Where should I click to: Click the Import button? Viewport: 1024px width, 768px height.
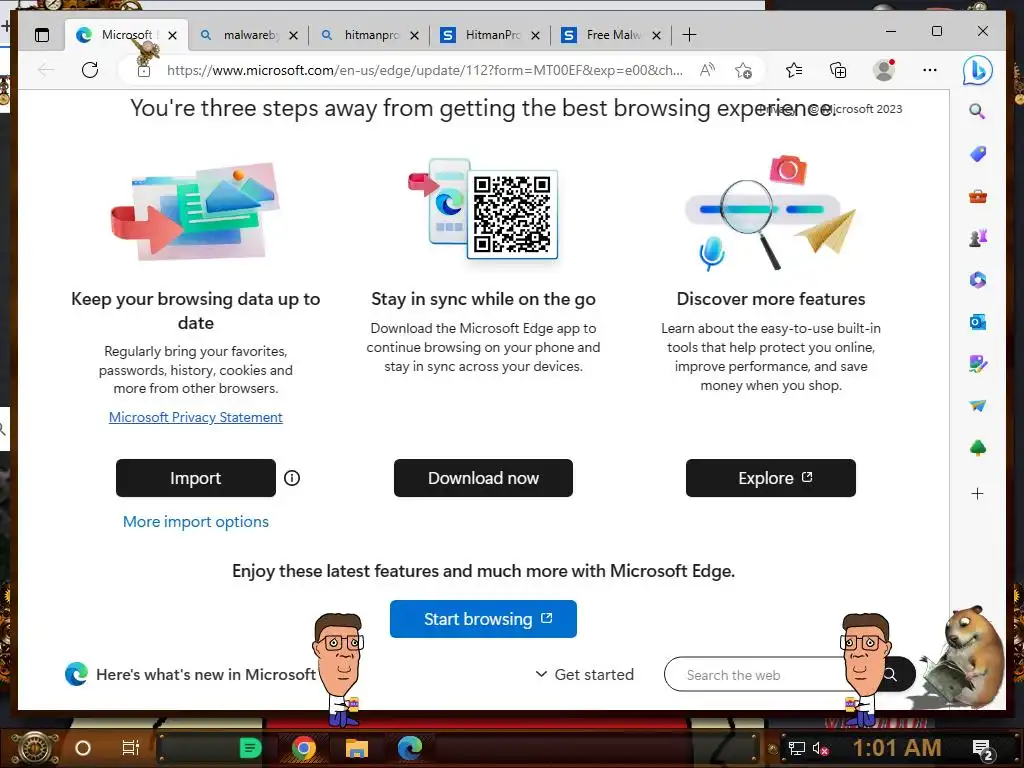[196, 478]
